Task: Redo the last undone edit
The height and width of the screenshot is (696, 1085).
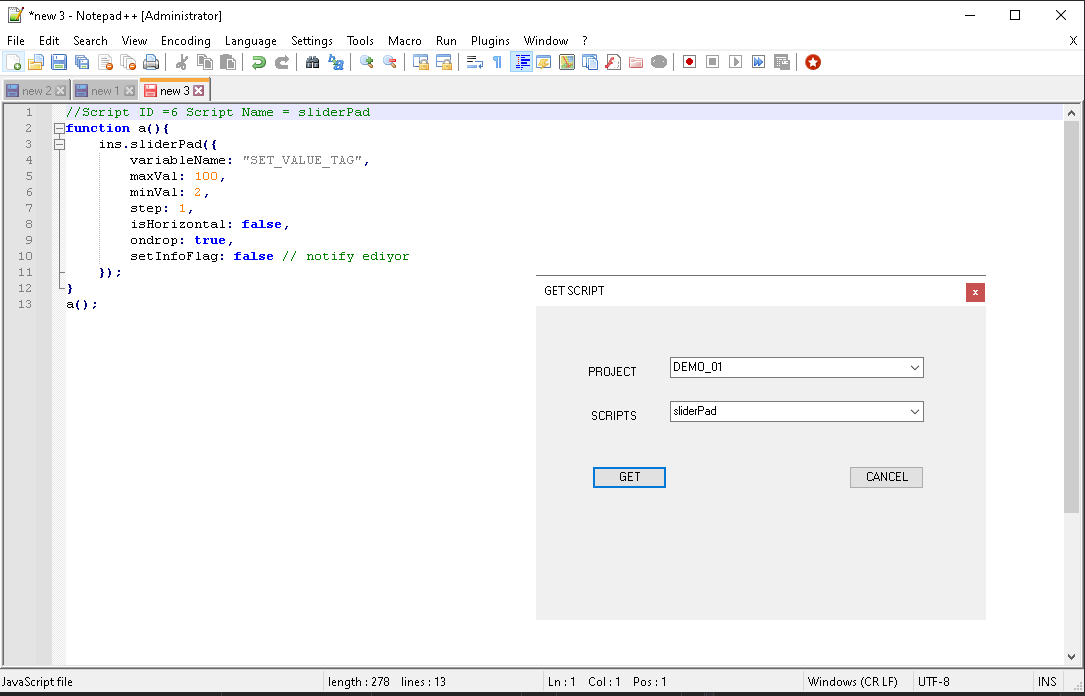Action: 282,62
